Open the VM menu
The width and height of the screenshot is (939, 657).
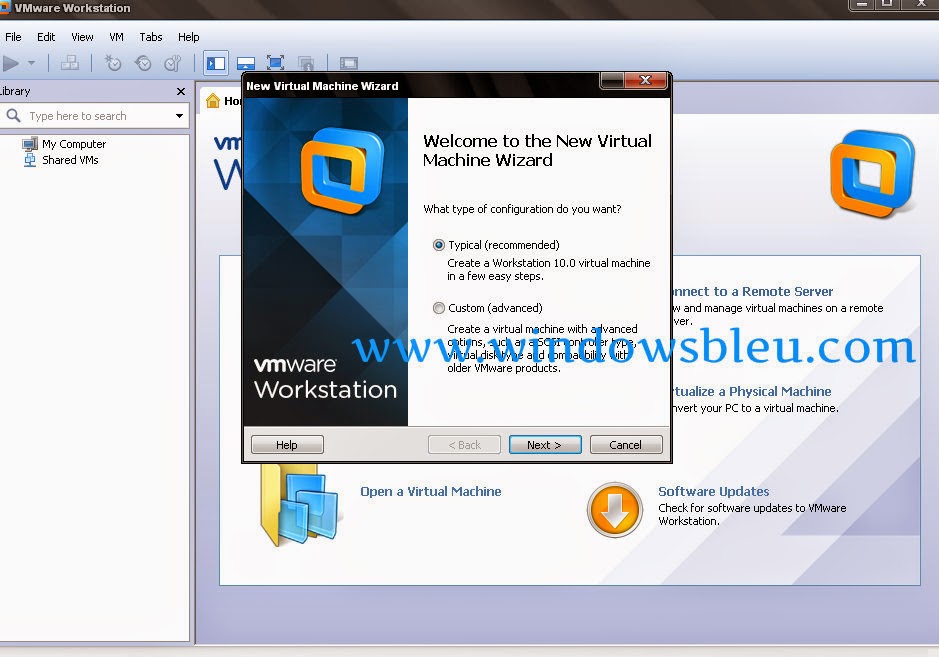116,37
